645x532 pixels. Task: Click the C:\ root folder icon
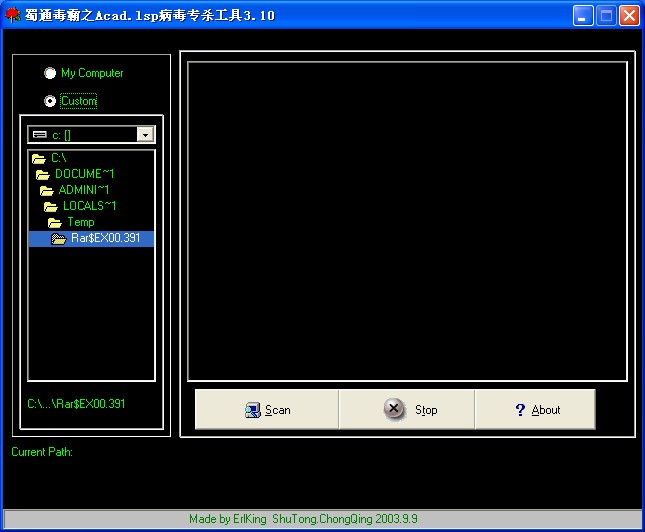click(x=38, y=158)
